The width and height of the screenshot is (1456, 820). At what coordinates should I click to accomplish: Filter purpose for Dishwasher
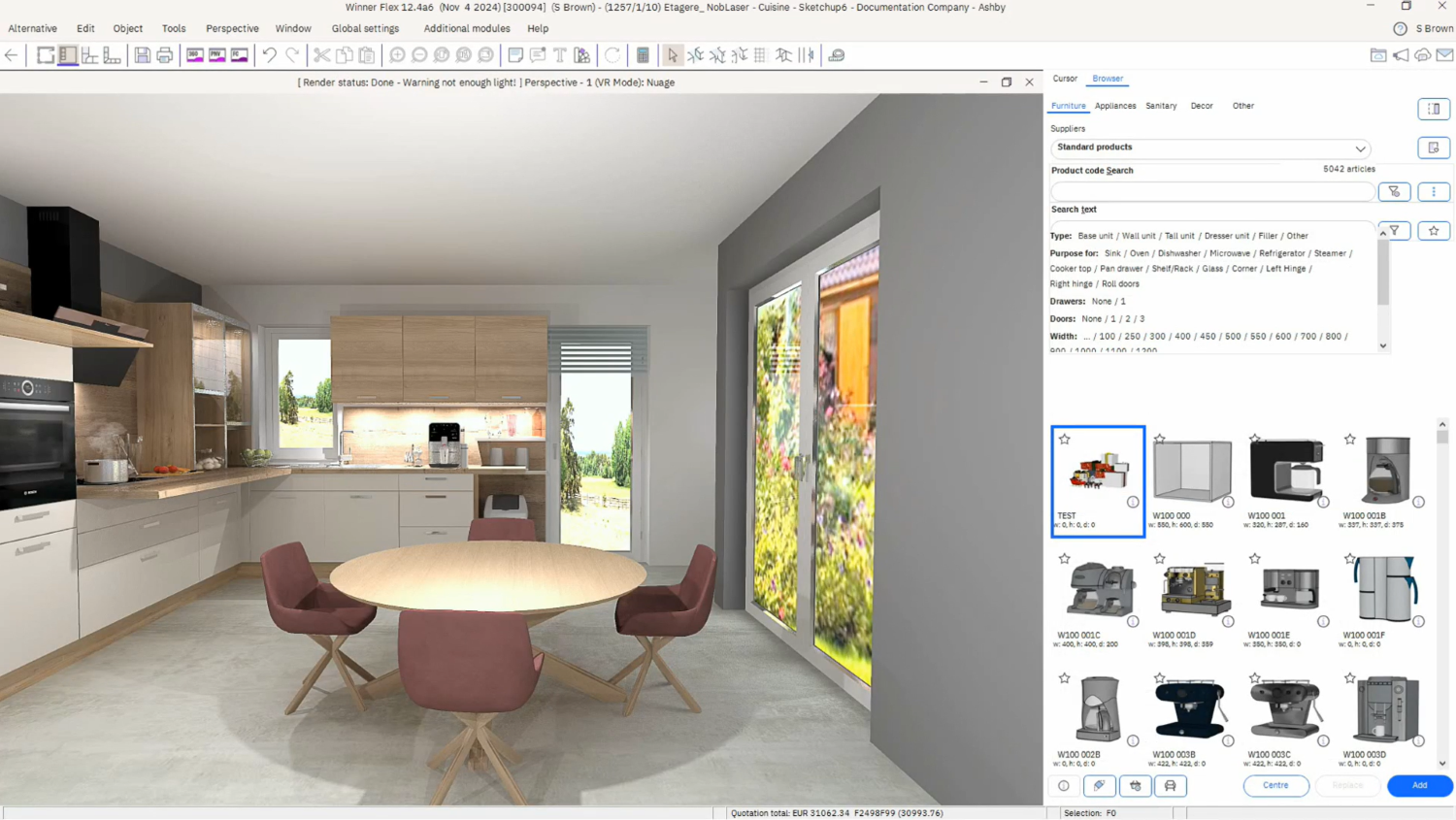[x=1178, y=253]
